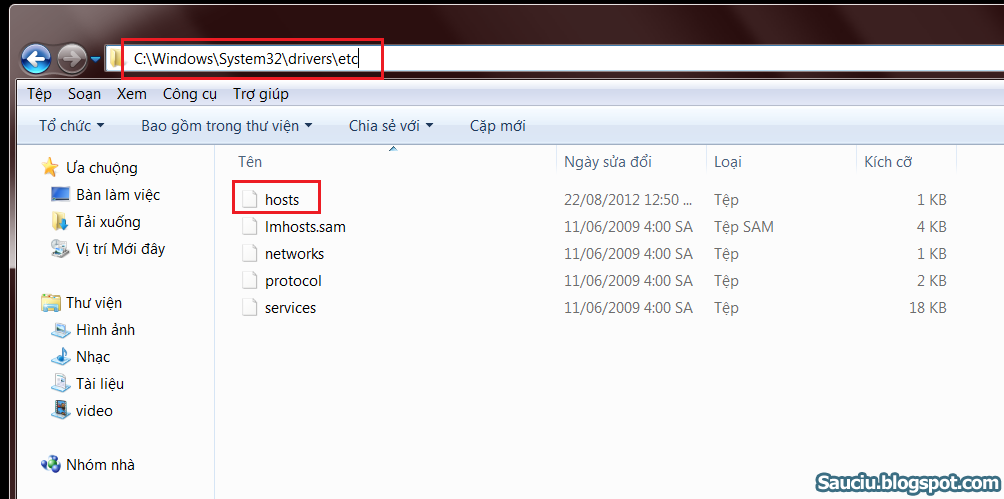
Task: Open Bàn làm việc in sidebar
Action: coord(118,195)
